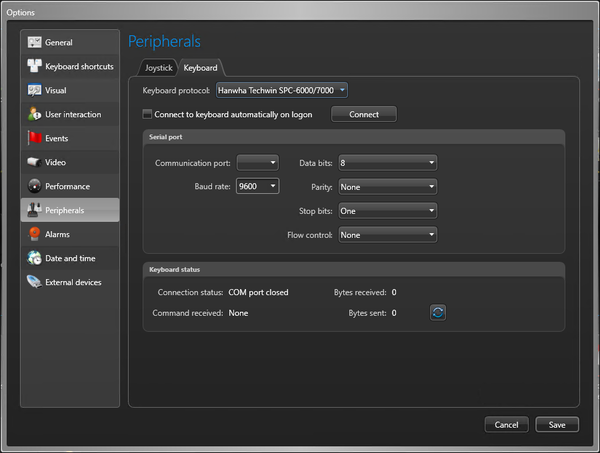This screenshot has height=453, width=600.
Task: Open the Video options category
Action: [70, 162]
